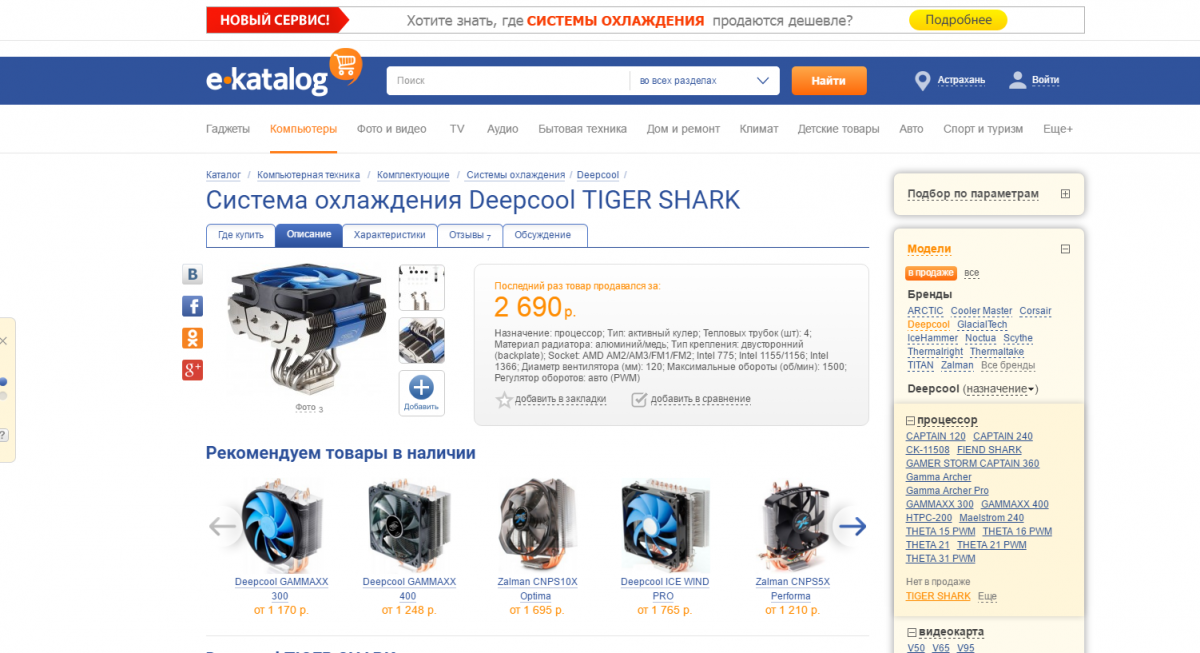Share product on Facebook icon

pyautogui.click(x=192, y=306)
